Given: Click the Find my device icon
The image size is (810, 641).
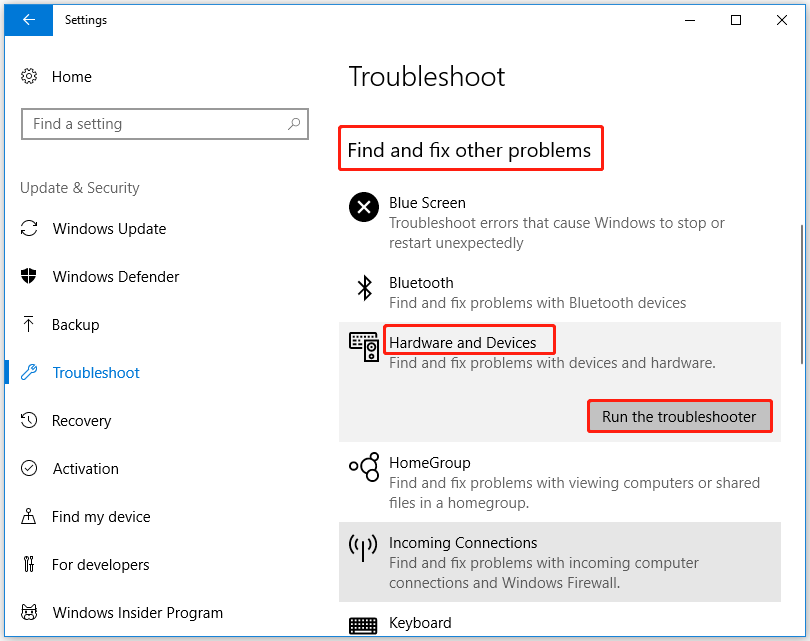Looking at the screenshot, I should click(x=29, y=517).
